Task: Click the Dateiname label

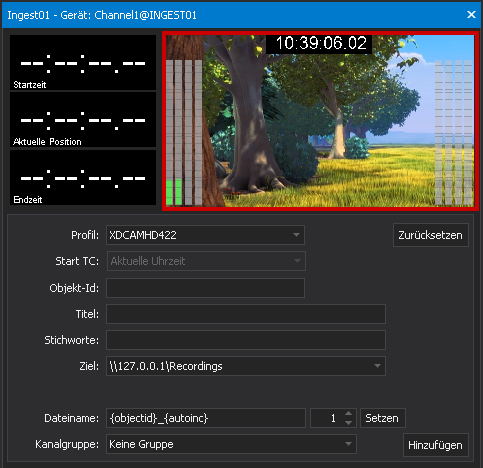Action: (x=71, y=418)
